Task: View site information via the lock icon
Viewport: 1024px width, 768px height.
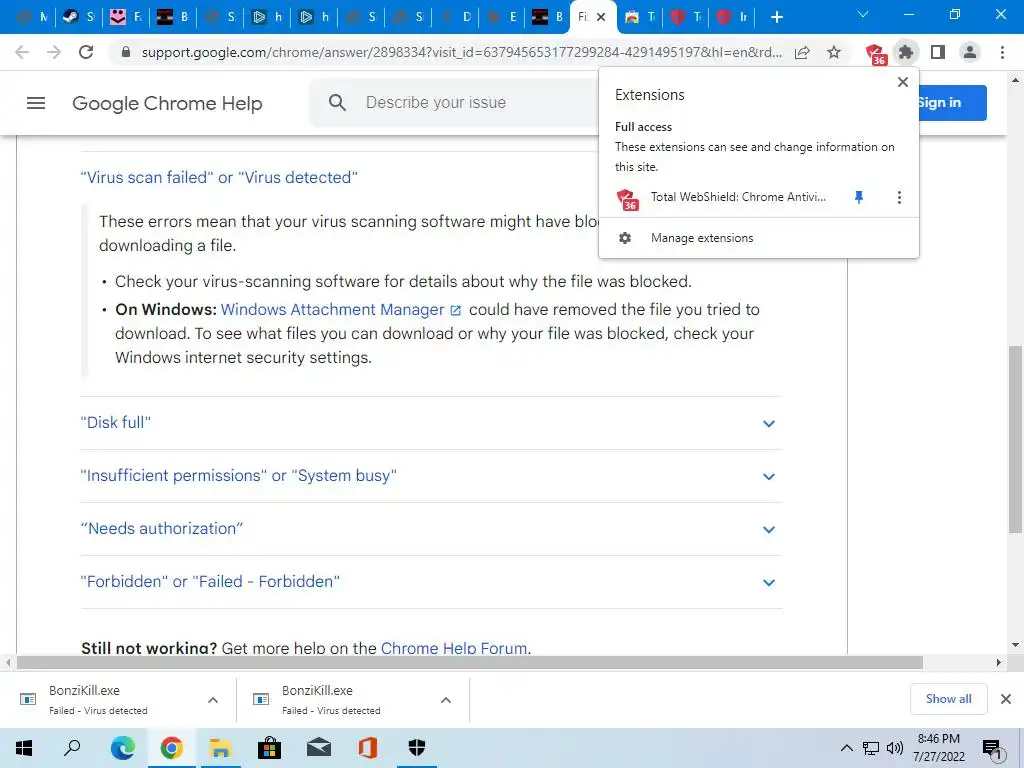Action: click(126, 52)
